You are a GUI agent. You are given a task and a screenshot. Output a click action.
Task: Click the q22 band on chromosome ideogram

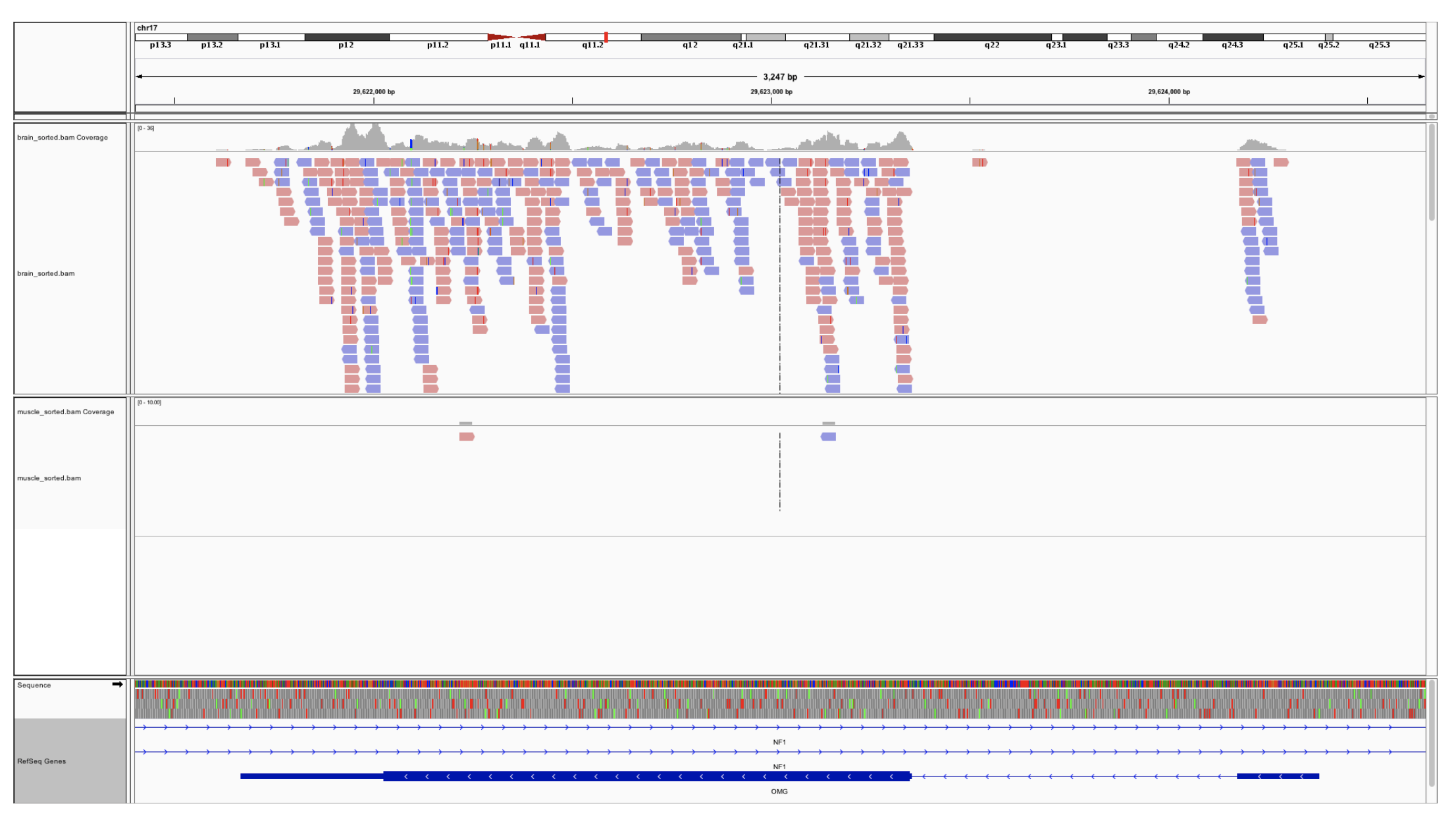coord(992,38)
